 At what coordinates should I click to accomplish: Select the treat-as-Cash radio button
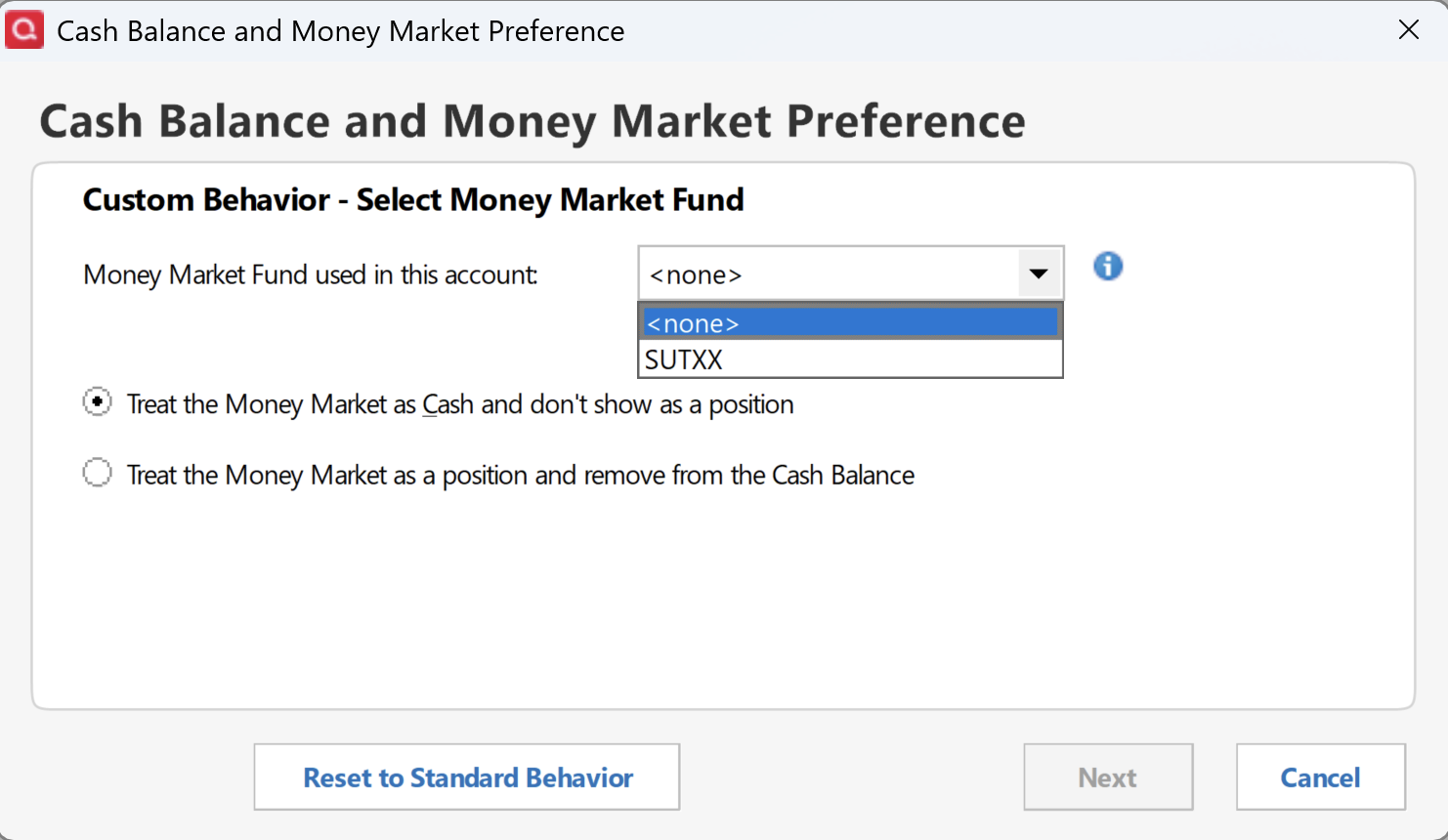[97, 402]
